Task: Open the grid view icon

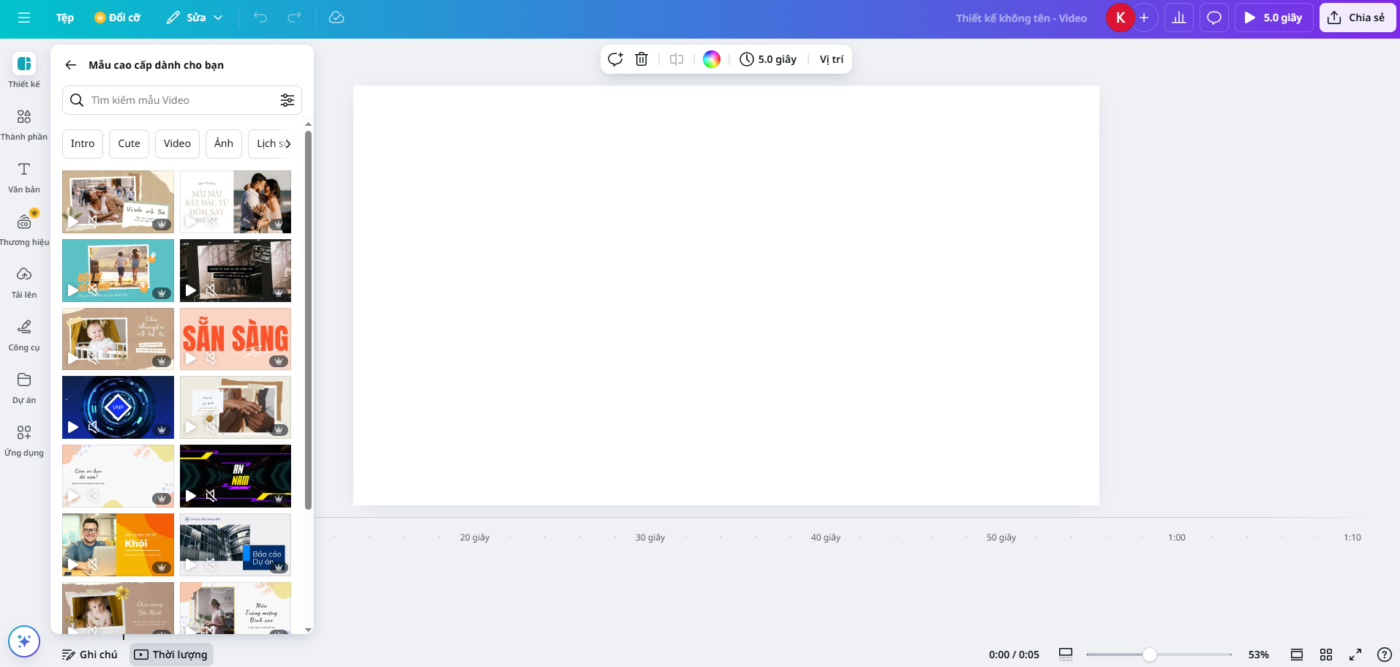Action: [x=1326, y=654]
